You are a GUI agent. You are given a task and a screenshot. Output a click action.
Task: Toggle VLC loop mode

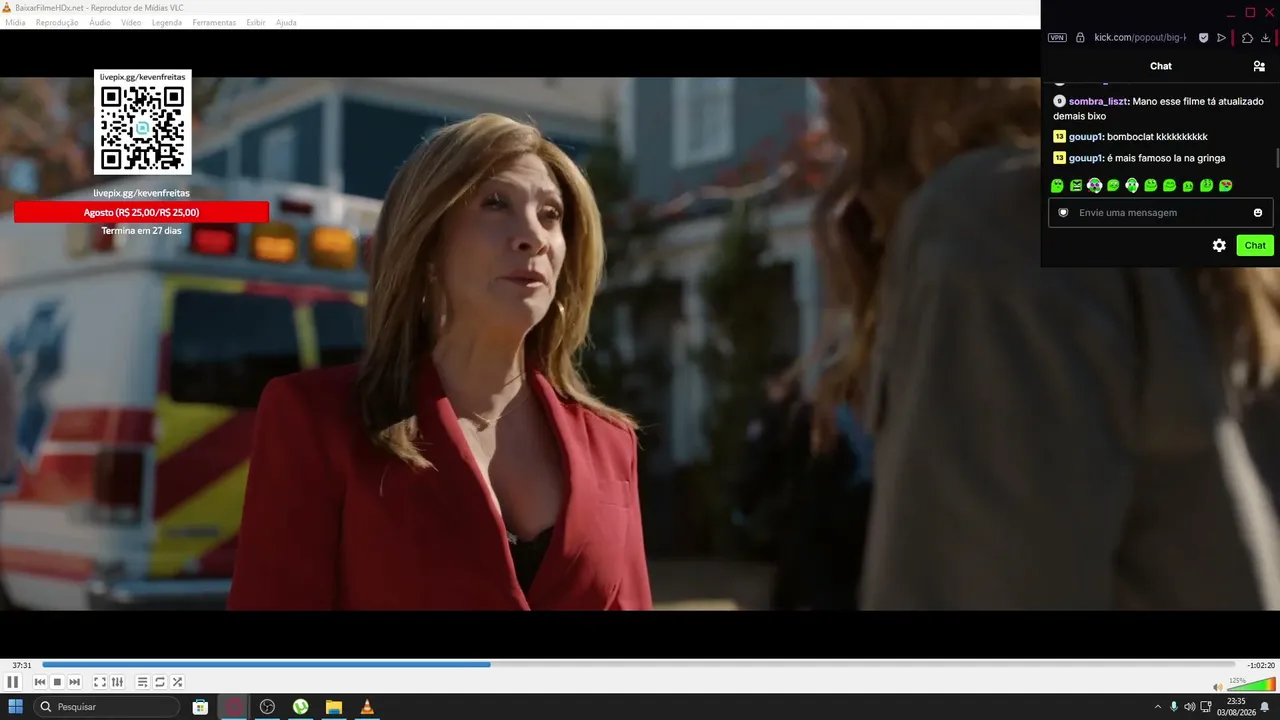tap(159, 682)
